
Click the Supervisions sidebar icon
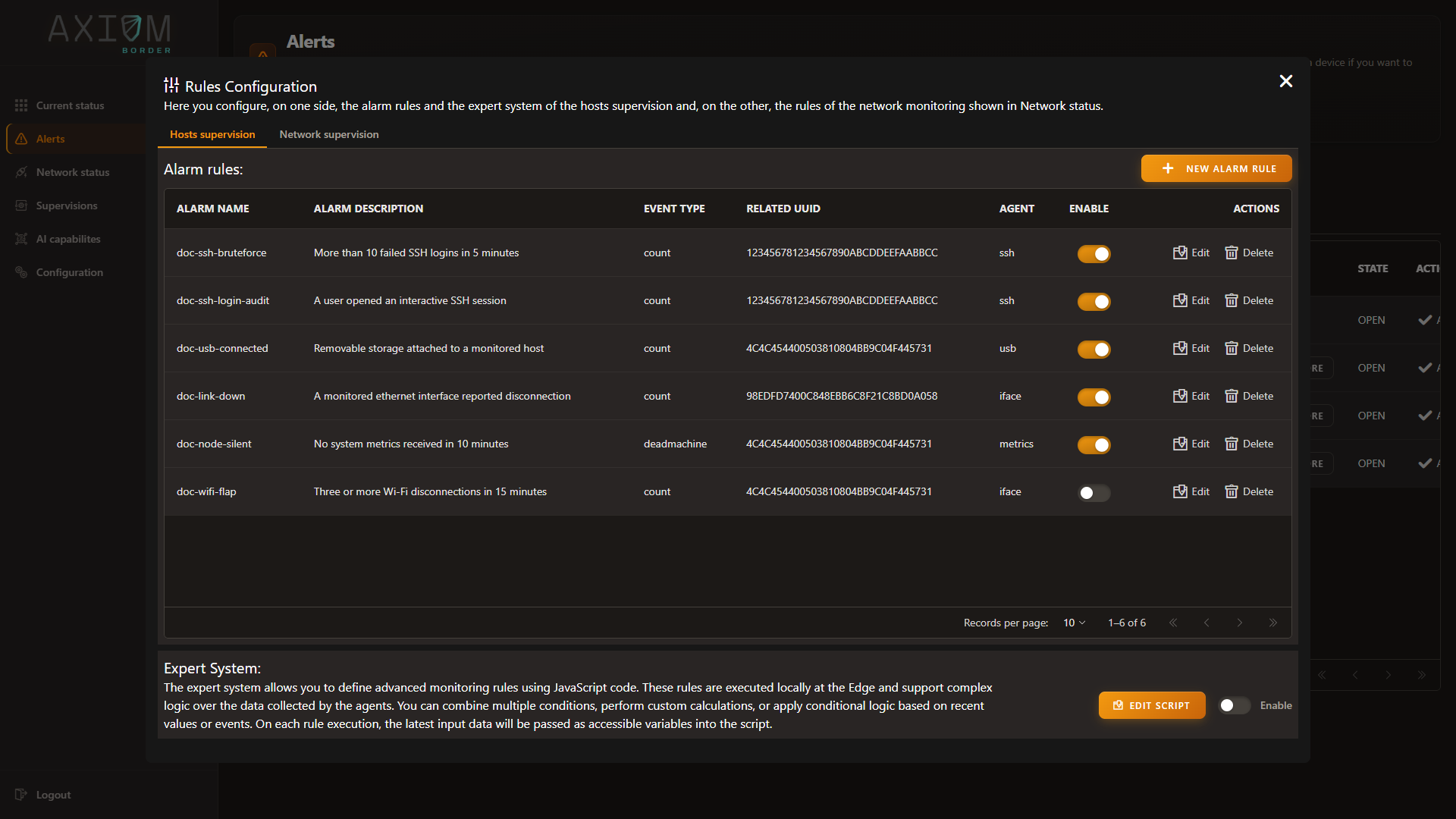pyautogui.click(x=21, y=206)
